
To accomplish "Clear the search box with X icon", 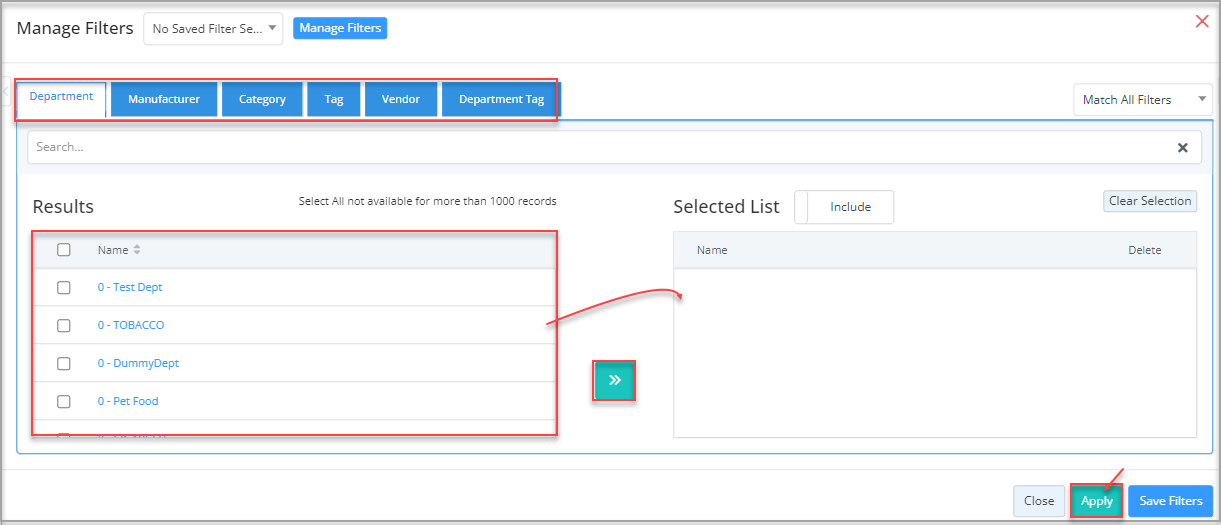I will [x=1182, y=148].
